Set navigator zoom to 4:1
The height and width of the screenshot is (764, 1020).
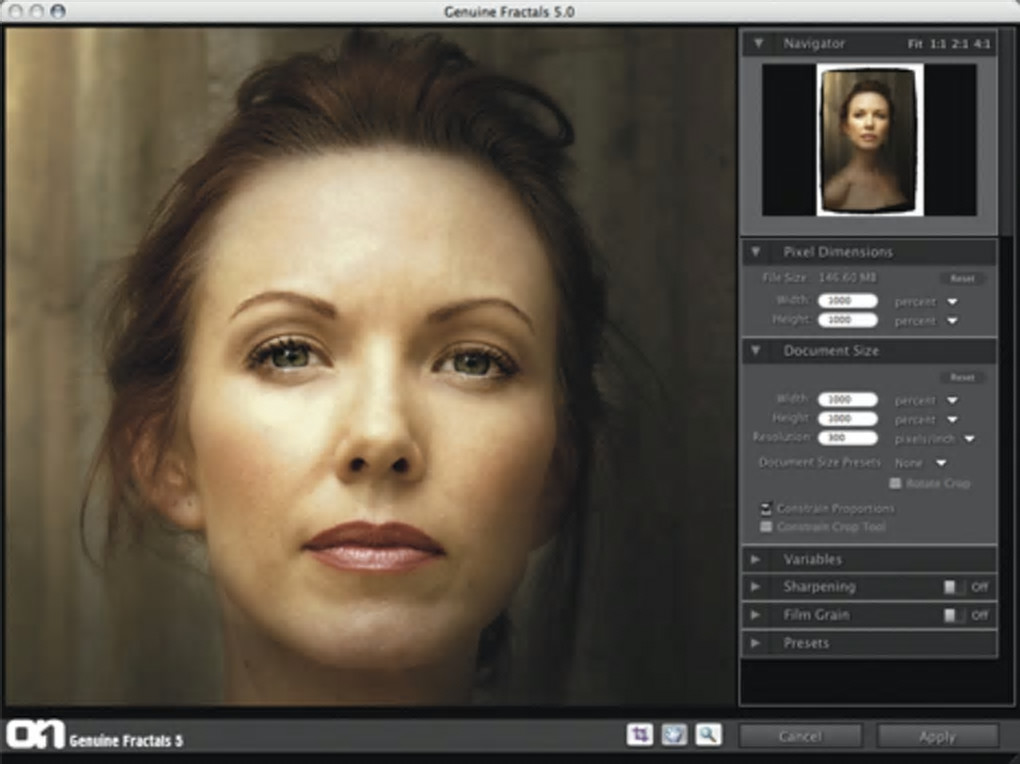[x=983, y=44]
